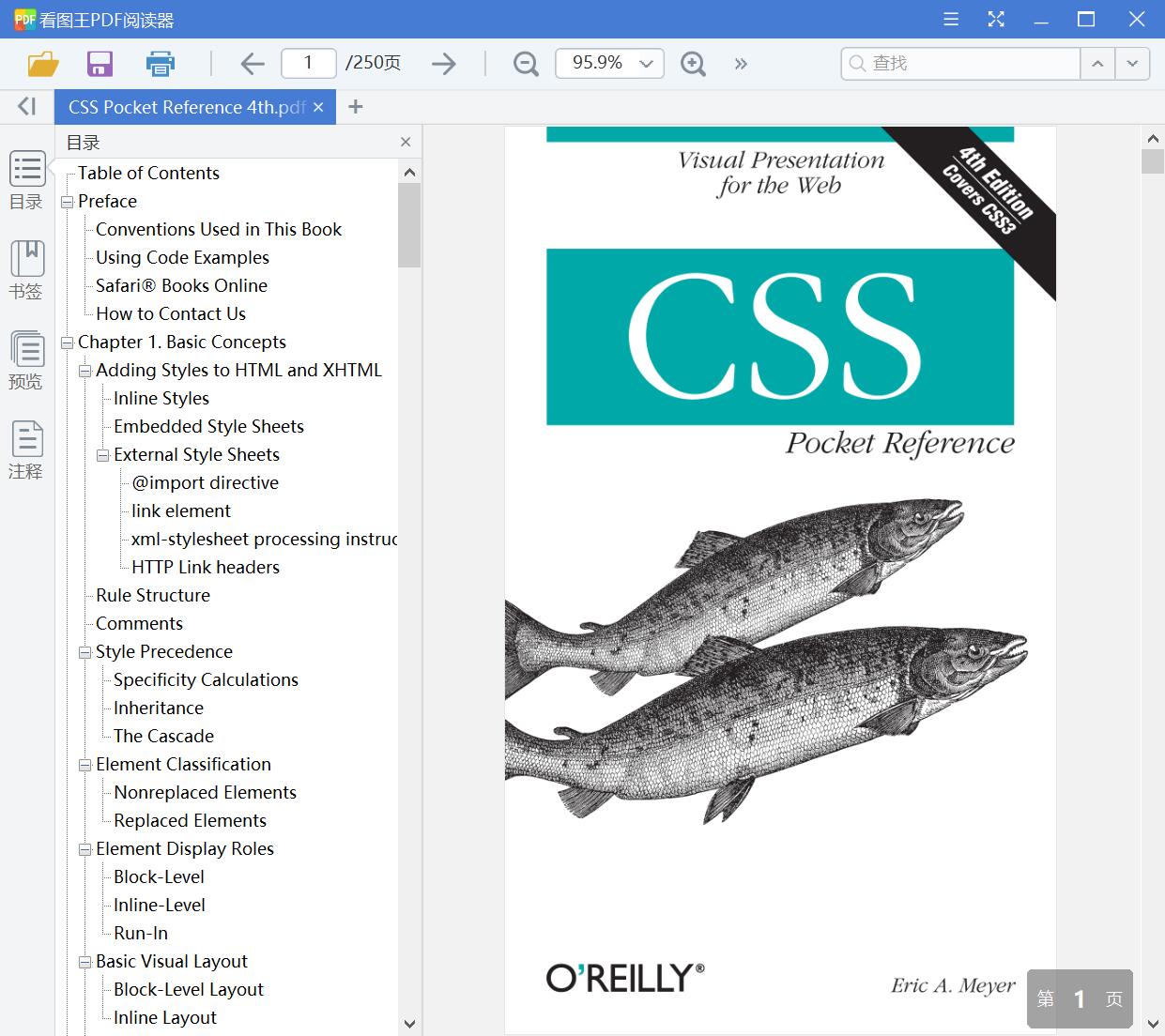Click the open file folder icon
Viewport: 1165px width, 1036px height.
pos(43,64)
